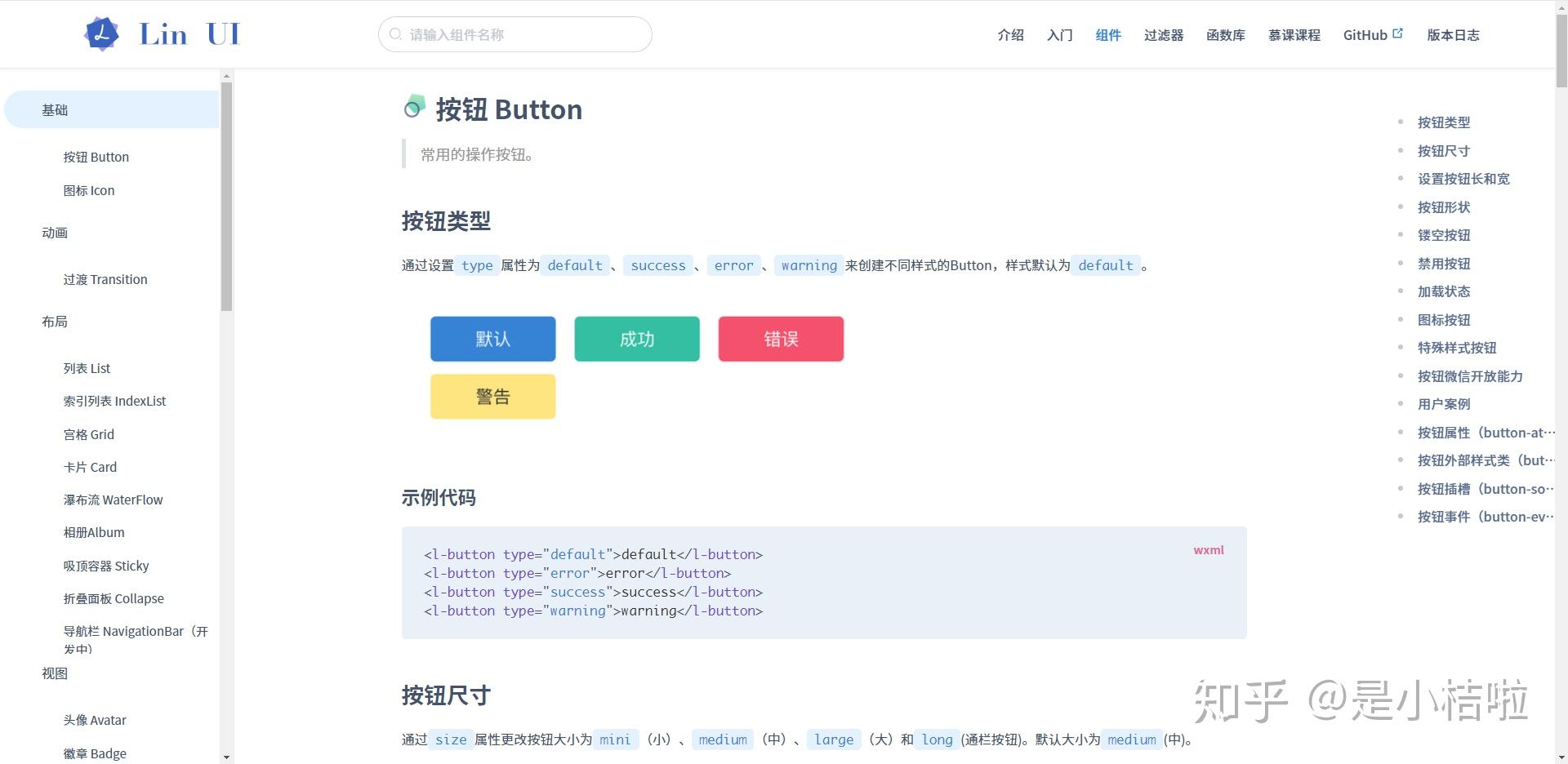Select the 介绍 item in the top navigation
Image resolution: width=1568 pixels, height=764 pixels.
click(1010, 34)
